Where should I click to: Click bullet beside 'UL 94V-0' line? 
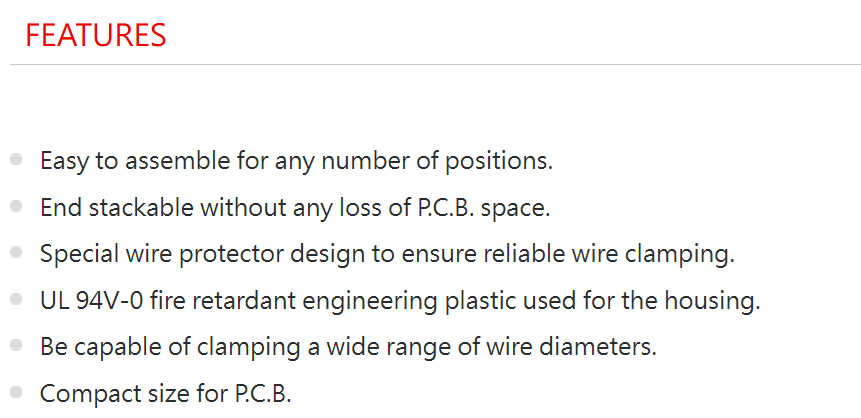16,299
